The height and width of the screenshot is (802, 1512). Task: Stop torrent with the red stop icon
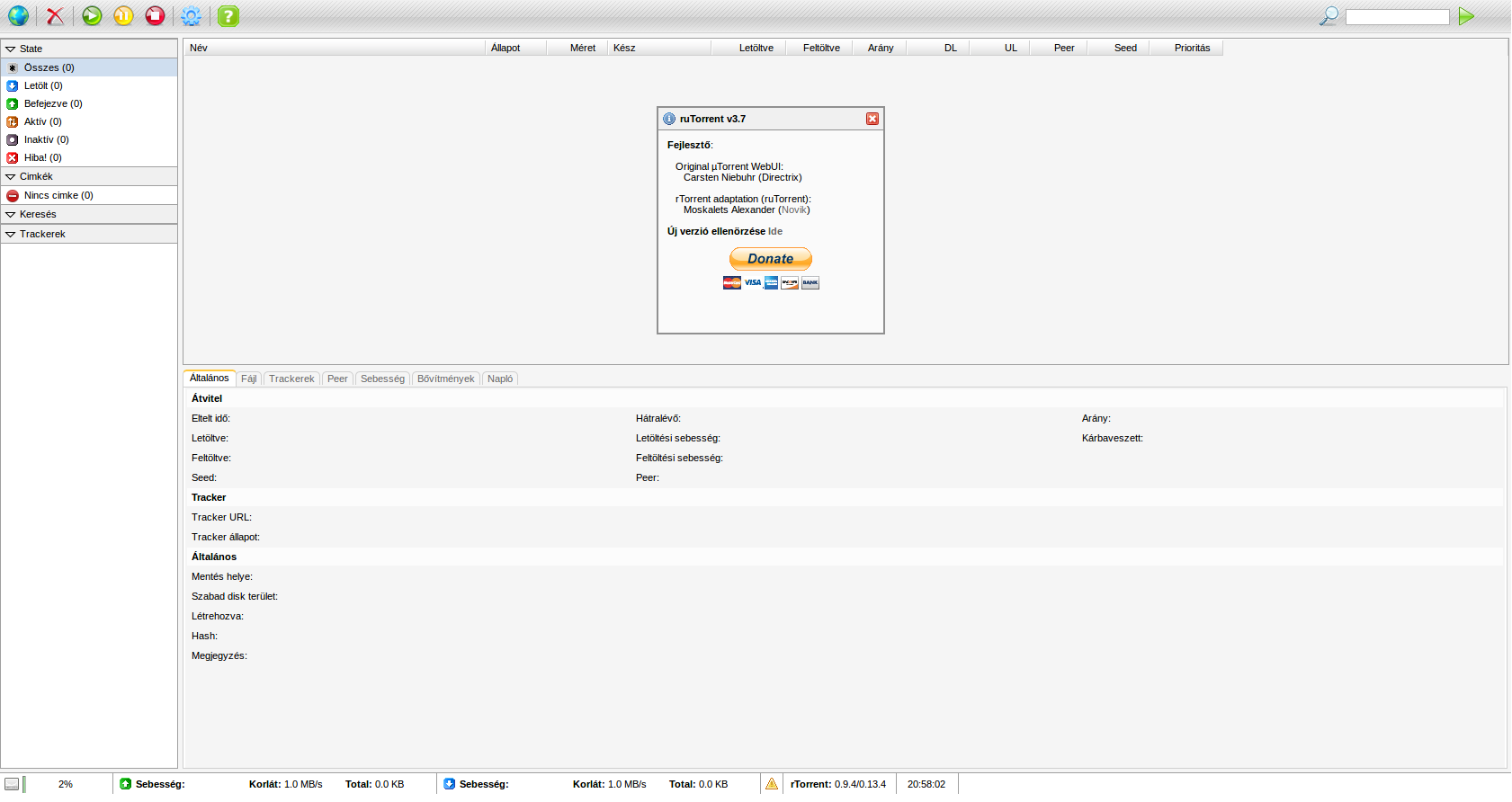pyautogui.click(x=156, y=15)
